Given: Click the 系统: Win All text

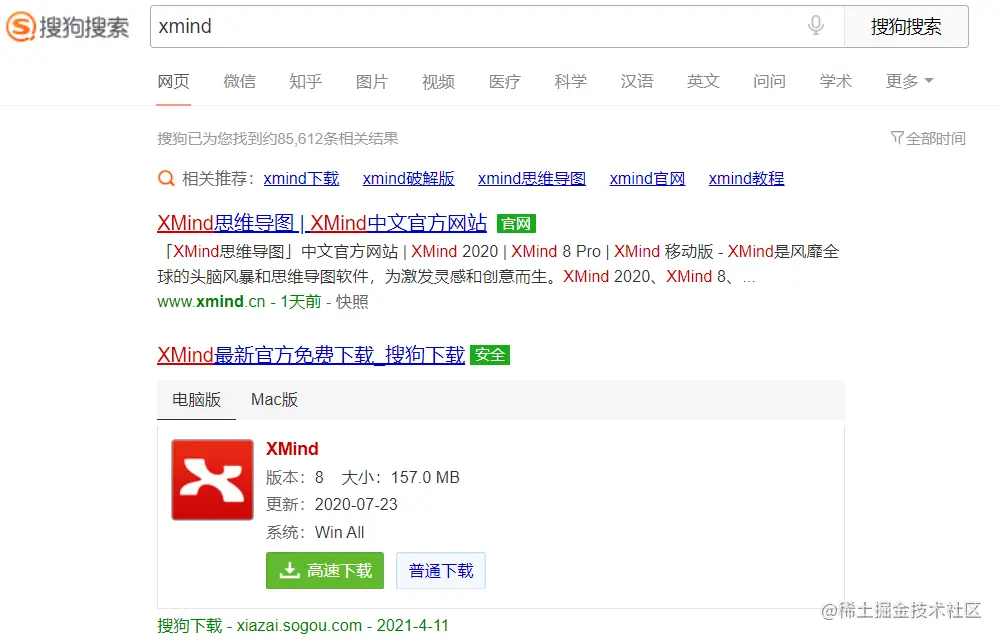Looking at the screenshot, I should point(315,532).
